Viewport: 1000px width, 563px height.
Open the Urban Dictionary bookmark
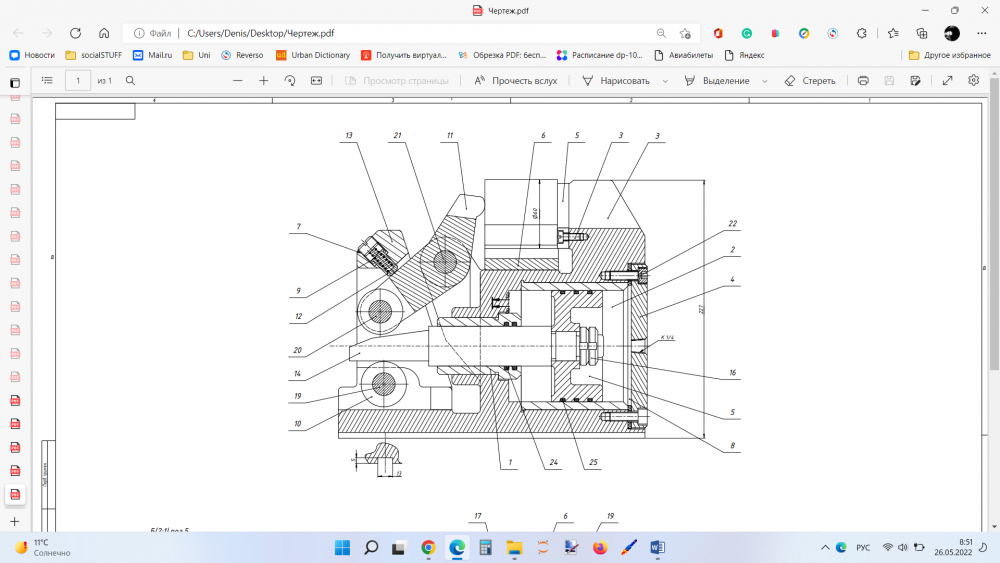[313, 55]
